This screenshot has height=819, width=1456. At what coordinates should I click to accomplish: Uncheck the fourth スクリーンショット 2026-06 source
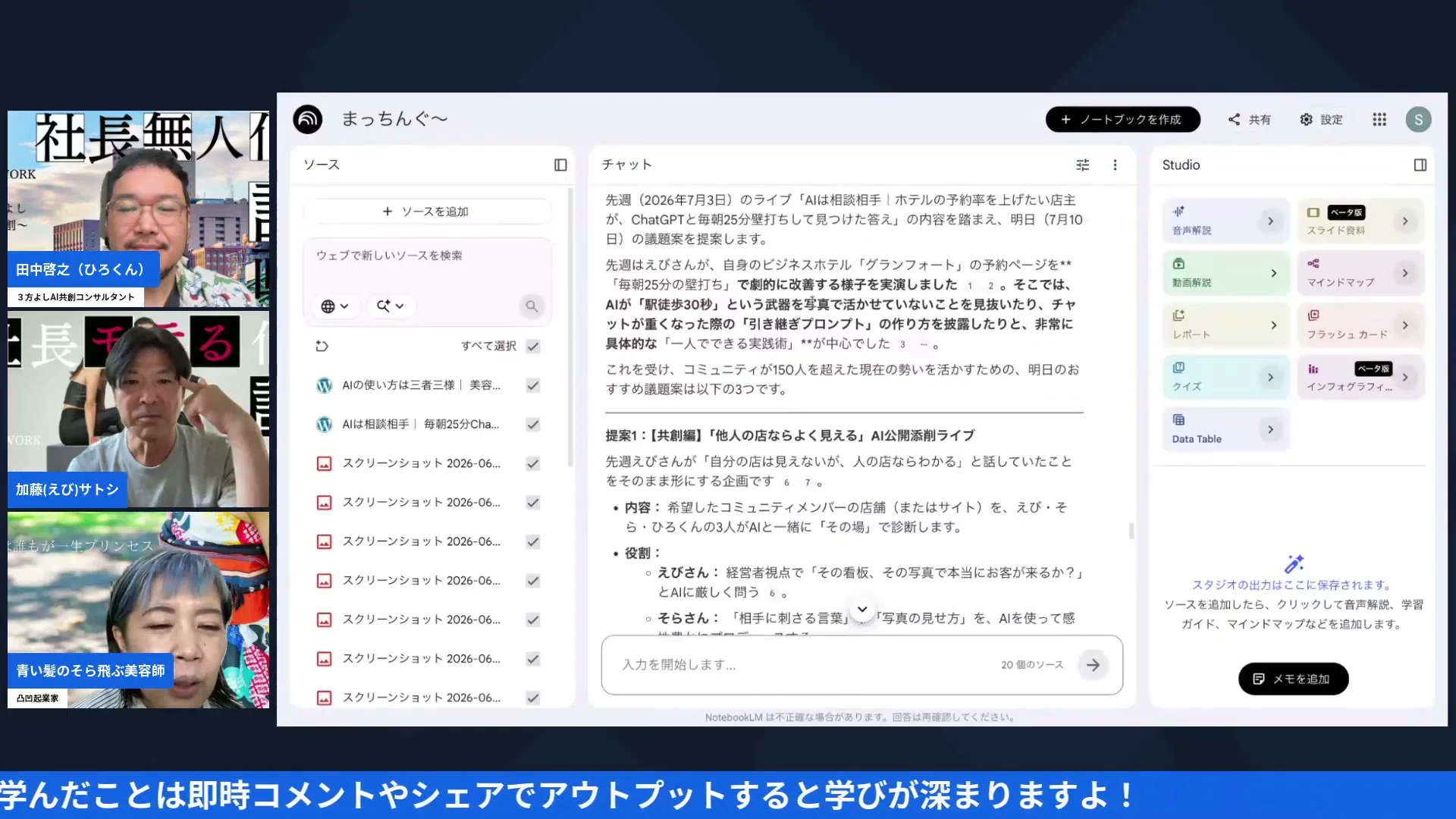click(x=533, y=581)
